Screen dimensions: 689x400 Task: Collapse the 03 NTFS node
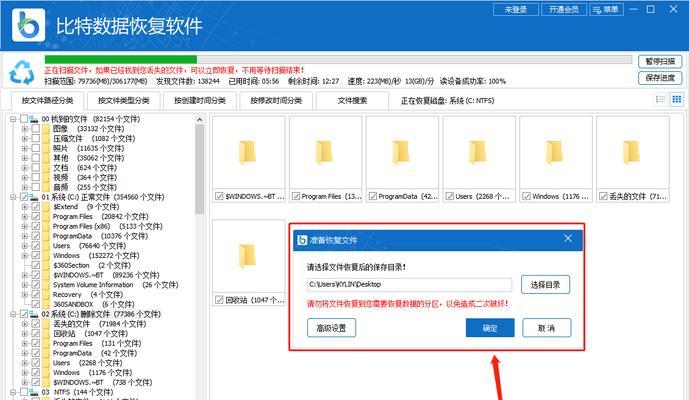point(13,392)
